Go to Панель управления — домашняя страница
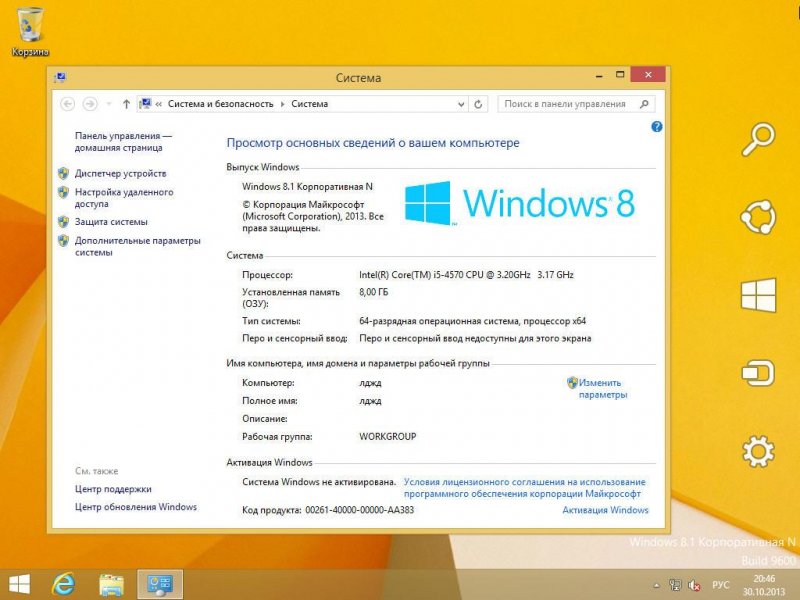 (x=123, y=142)
